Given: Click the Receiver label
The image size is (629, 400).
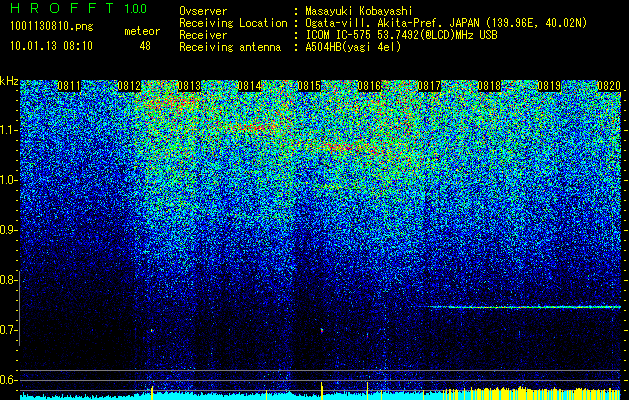Looking at the screenshot, I should click(x=203, y=35).
